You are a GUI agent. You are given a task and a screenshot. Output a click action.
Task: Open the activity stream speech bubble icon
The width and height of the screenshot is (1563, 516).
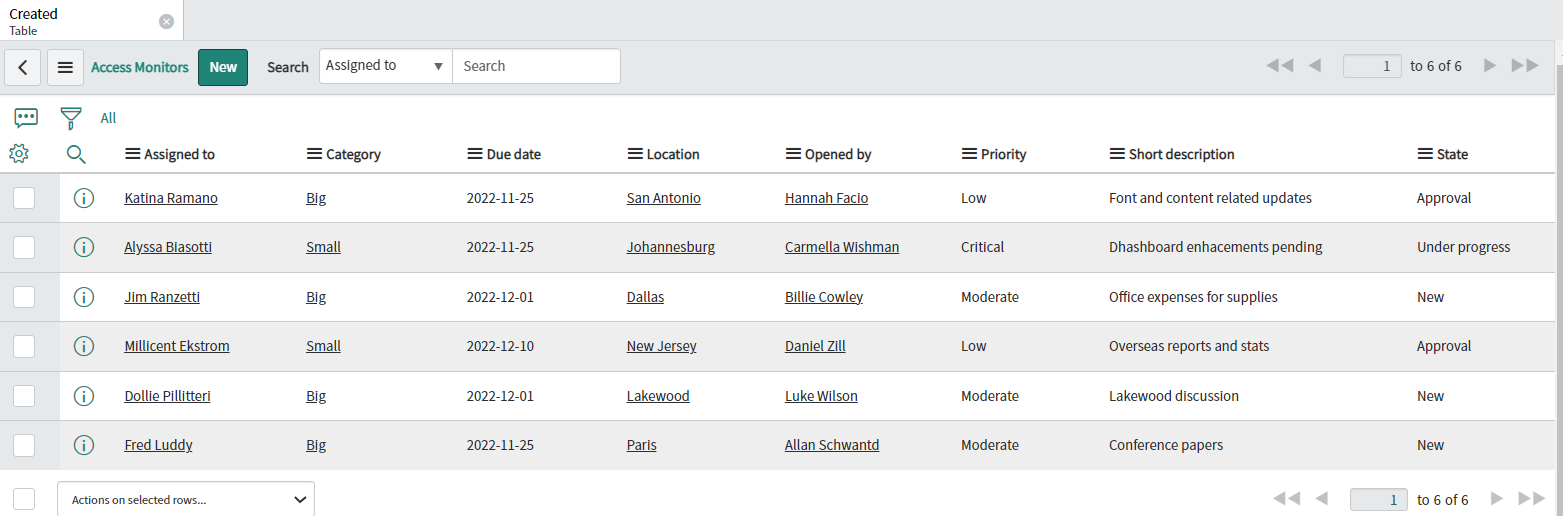point(26,118)
